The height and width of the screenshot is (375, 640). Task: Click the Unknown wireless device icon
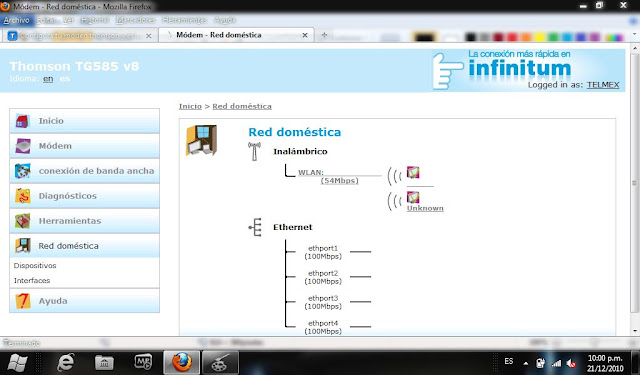pyautogui.click(x=413, y=197)
